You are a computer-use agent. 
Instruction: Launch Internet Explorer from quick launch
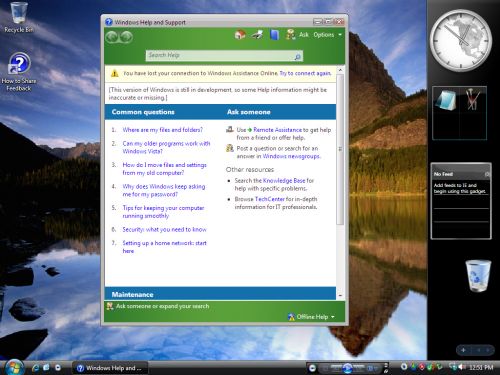click(x=35, y=368)
